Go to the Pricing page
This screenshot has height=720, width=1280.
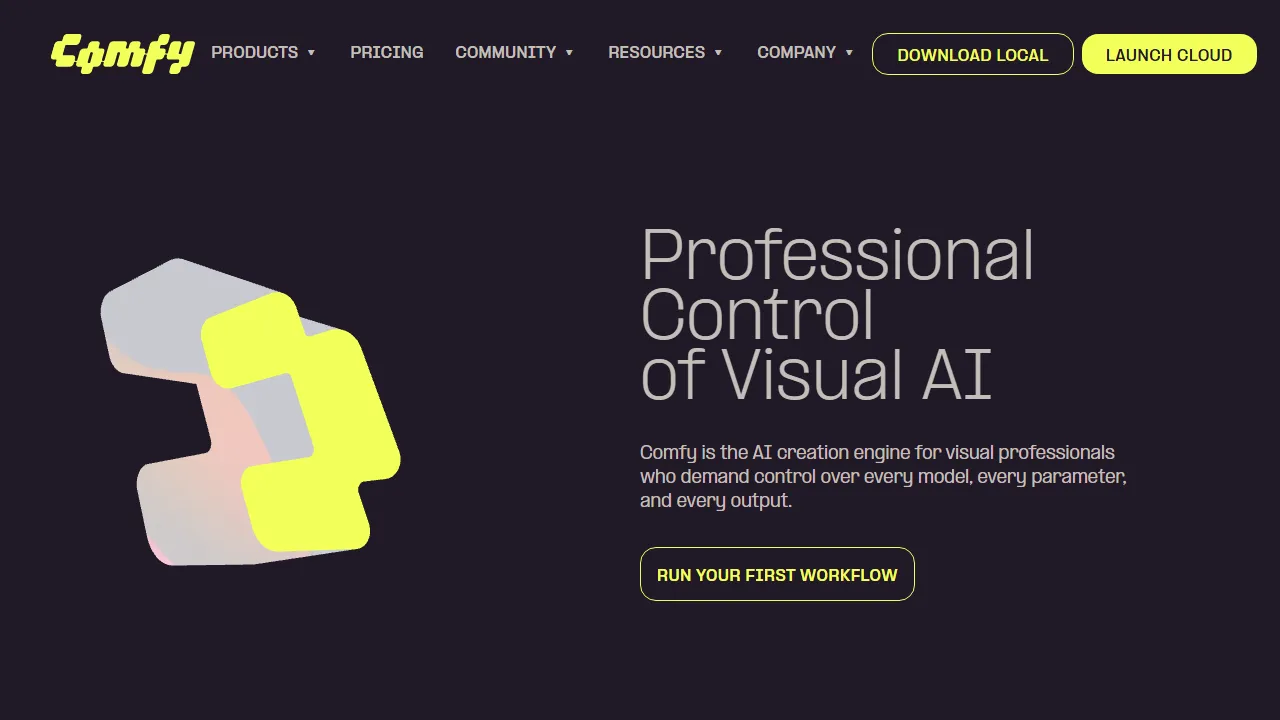coord(387,52)
